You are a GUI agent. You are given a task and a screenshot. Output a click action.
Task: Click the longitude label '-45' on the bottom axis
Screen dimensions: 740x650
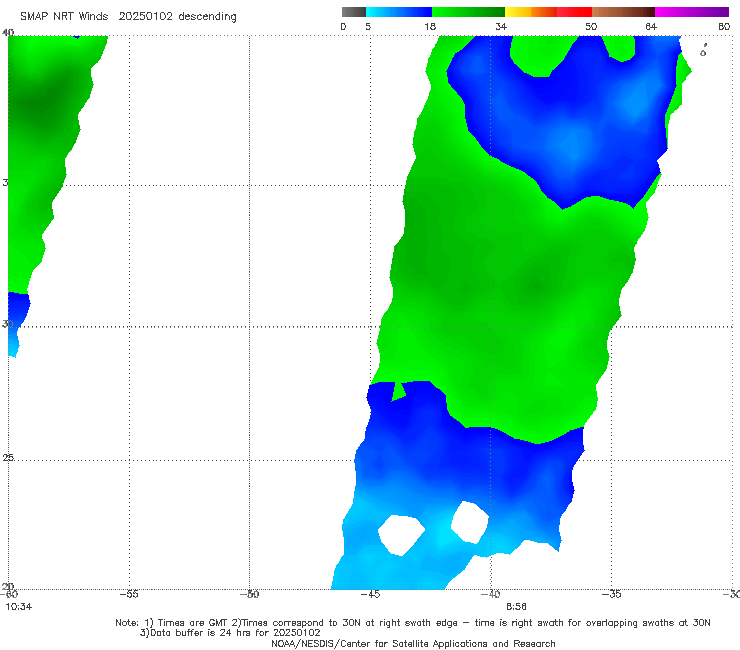point(370,594)
